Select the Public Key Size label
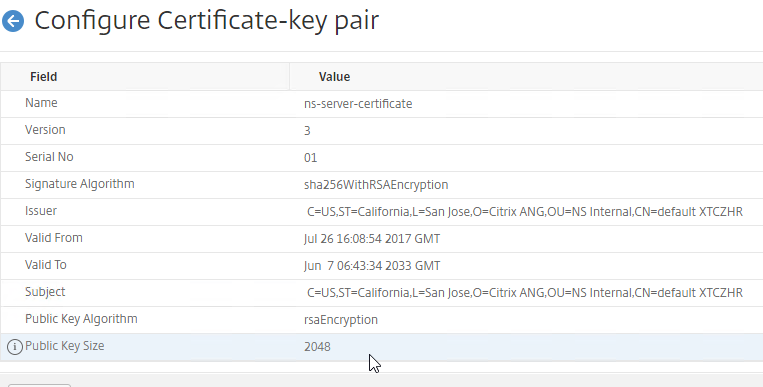The width and height of the screenshot is (763, 387). pos(65,346)
